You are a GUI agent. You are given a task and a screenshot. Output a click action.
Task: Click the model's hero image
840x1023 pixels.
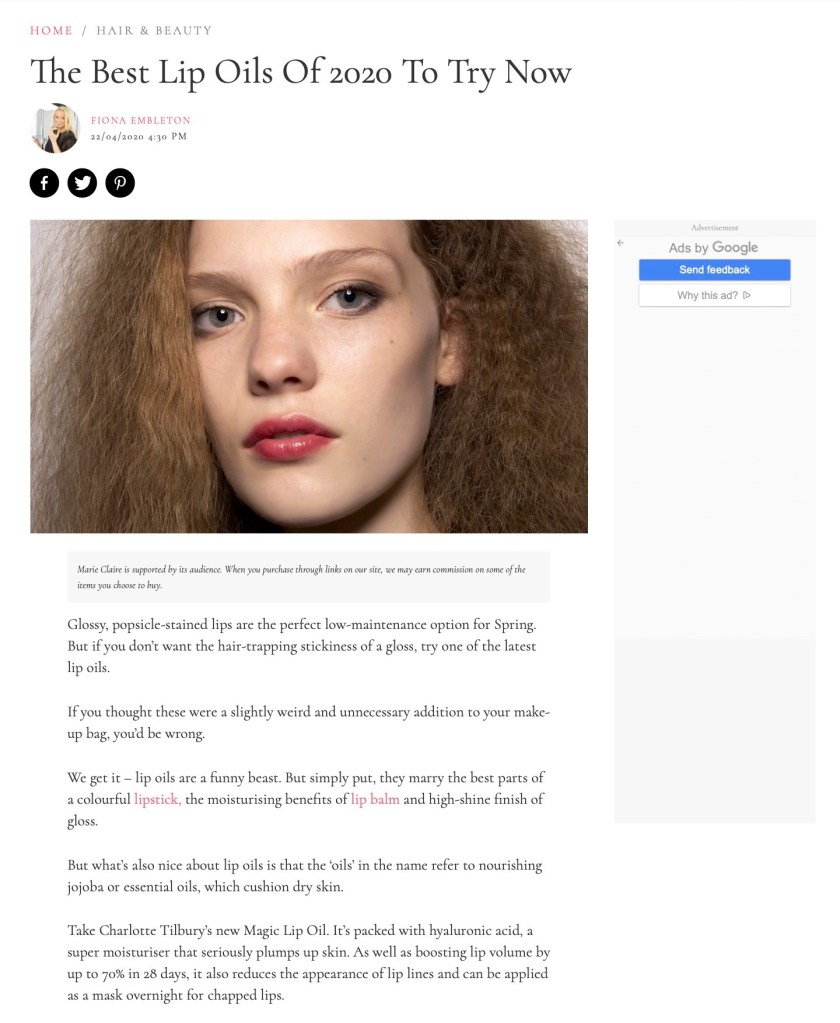pos(309,376)
